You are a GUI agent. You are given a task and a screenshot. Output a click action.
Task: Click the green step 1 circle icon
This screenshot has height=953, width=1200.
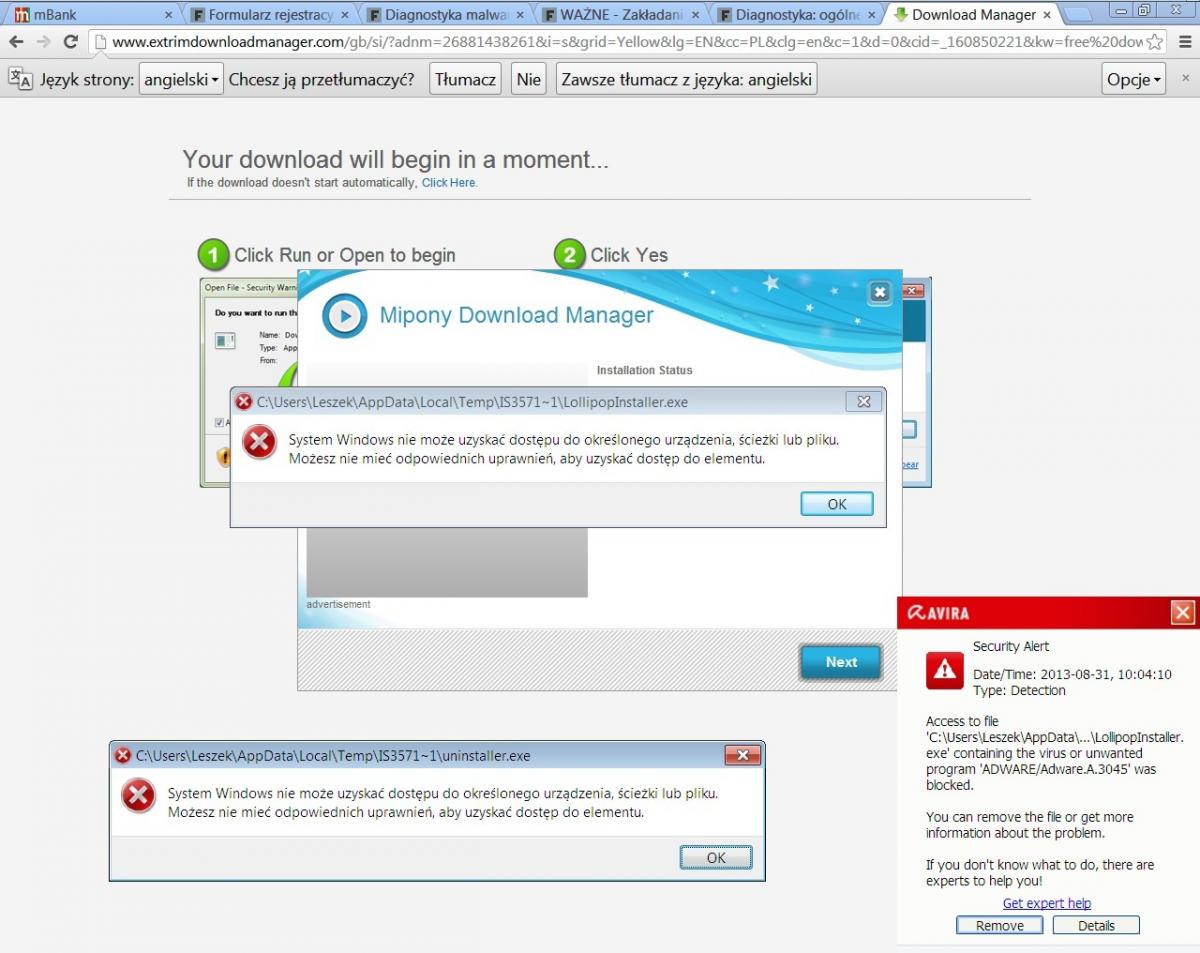(213, 255)
